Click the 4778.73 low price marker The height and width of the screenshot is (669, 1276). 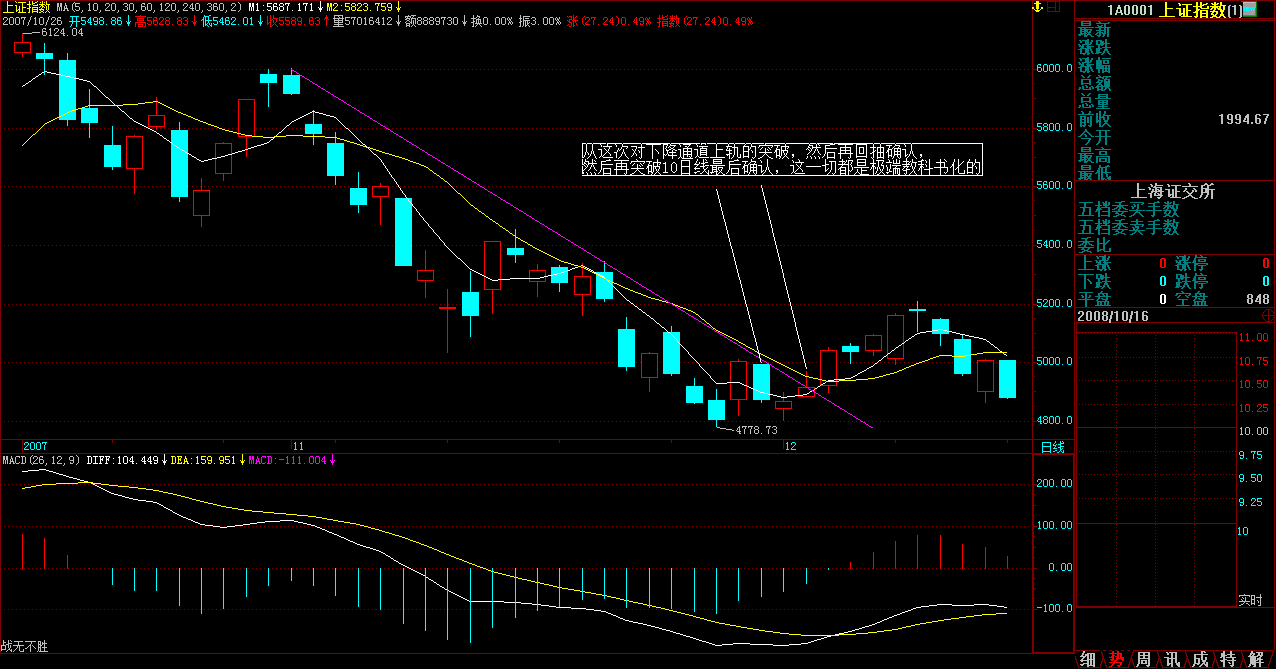point(755,430)
